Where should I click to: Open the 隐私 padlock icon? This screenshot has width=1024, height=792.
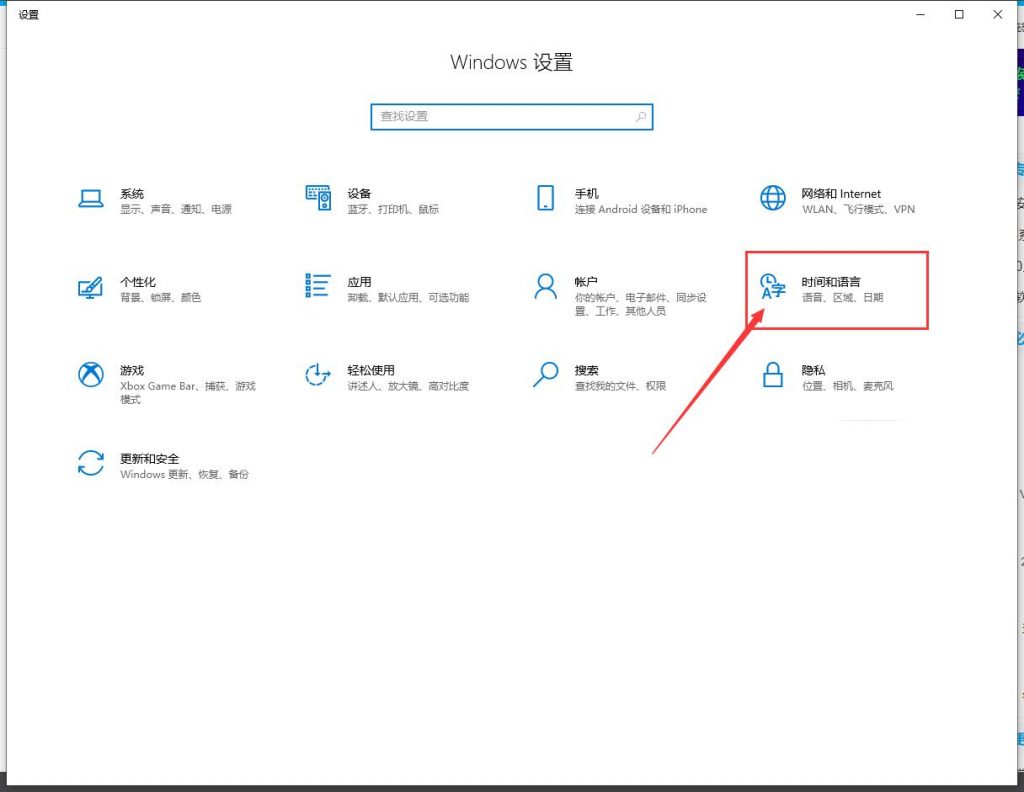(x=773, y=375)
